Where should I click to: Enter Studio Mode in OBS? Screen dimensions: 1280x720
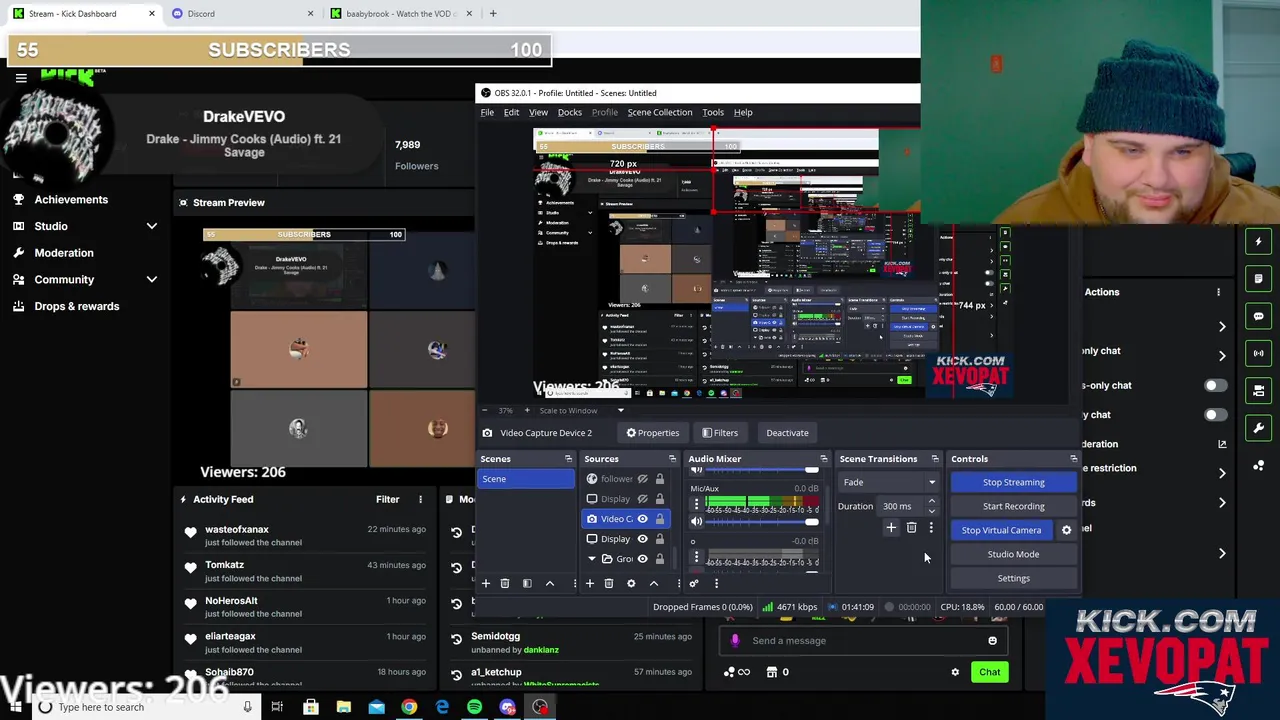point(1013,554)
